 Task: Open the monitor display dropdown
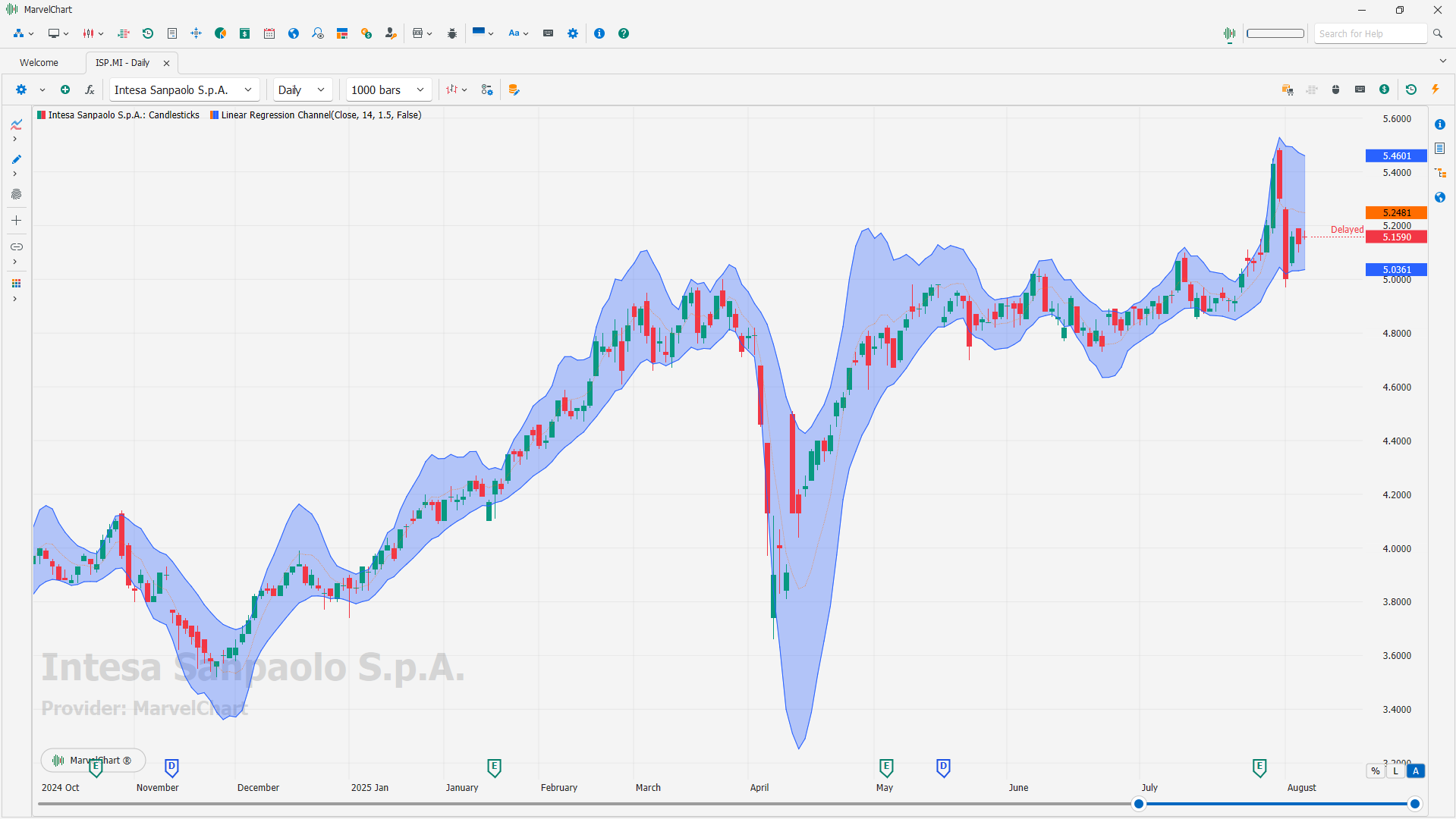58,33
